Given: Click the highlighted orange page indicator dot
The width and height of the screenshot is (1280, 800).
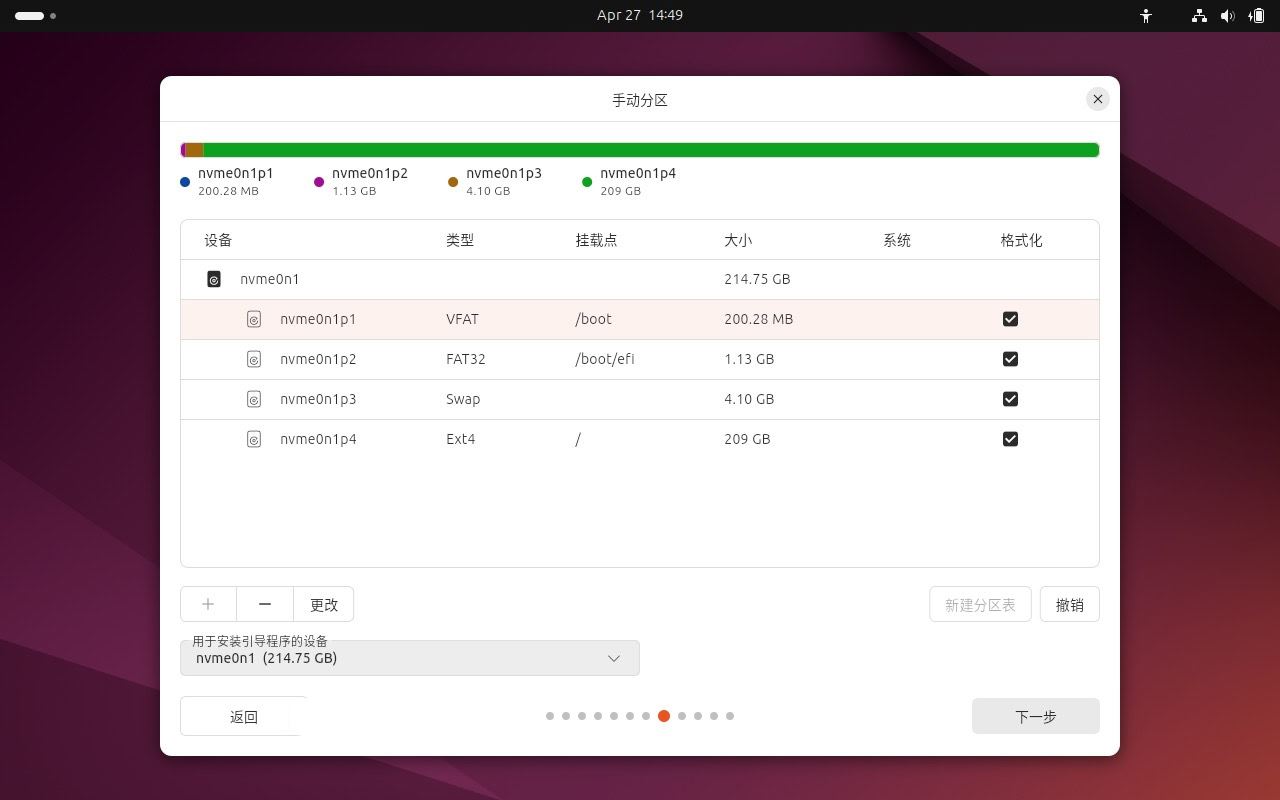Looking at the screenshot, I should [x=664, y=716].
